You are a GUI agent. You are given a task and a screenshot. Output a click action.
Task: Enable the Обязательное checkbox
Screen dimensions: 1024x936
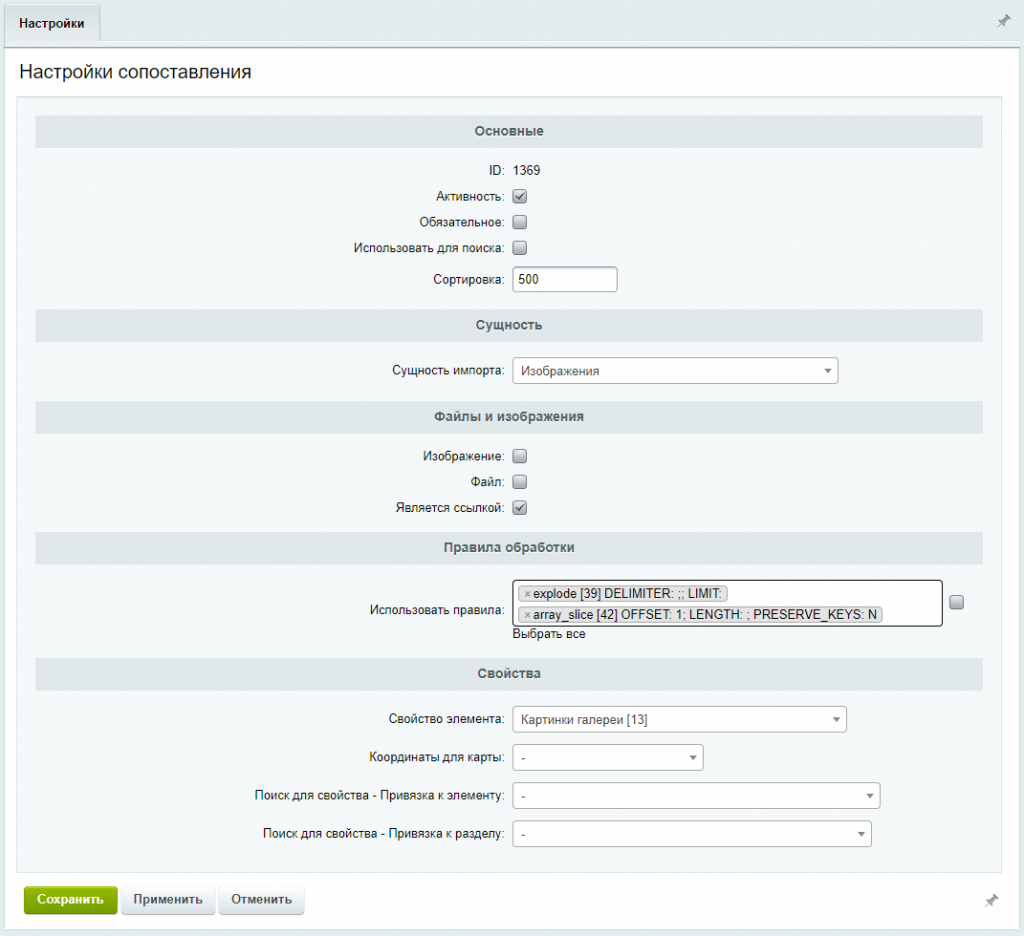click(520, 222)
